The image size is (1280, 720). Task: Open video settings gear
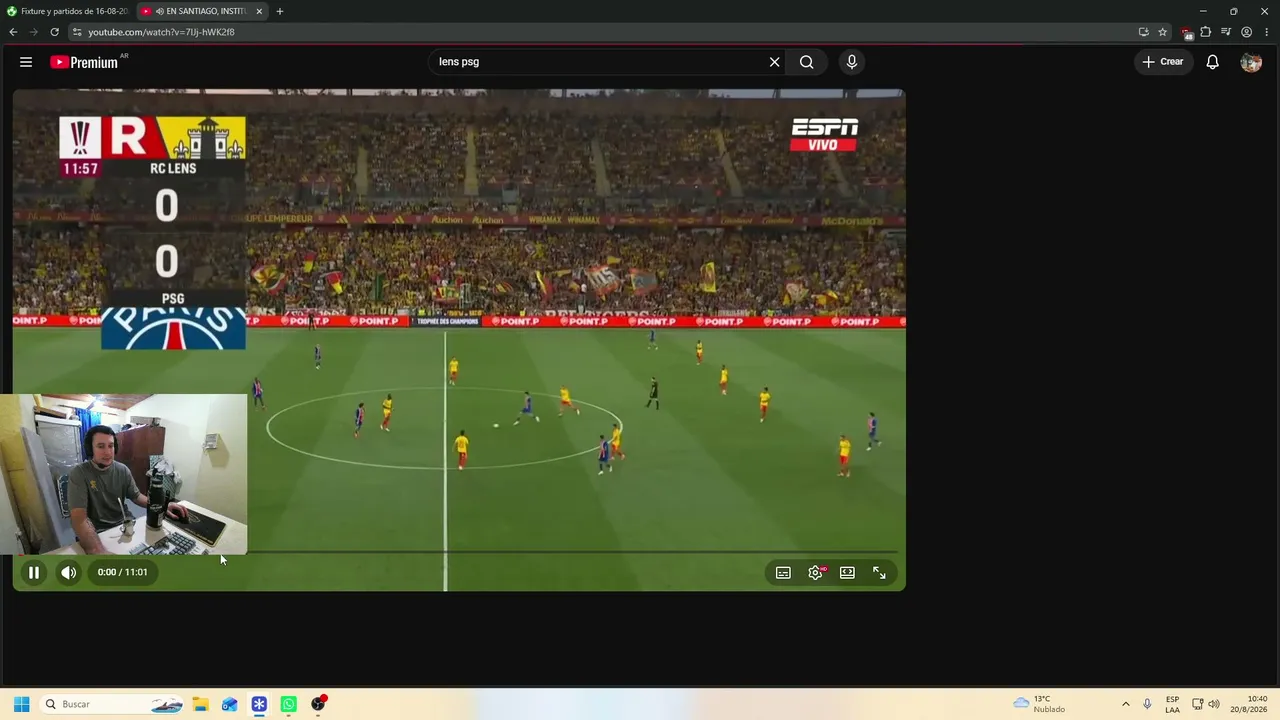pyautogui.click(x=815, y=573)
